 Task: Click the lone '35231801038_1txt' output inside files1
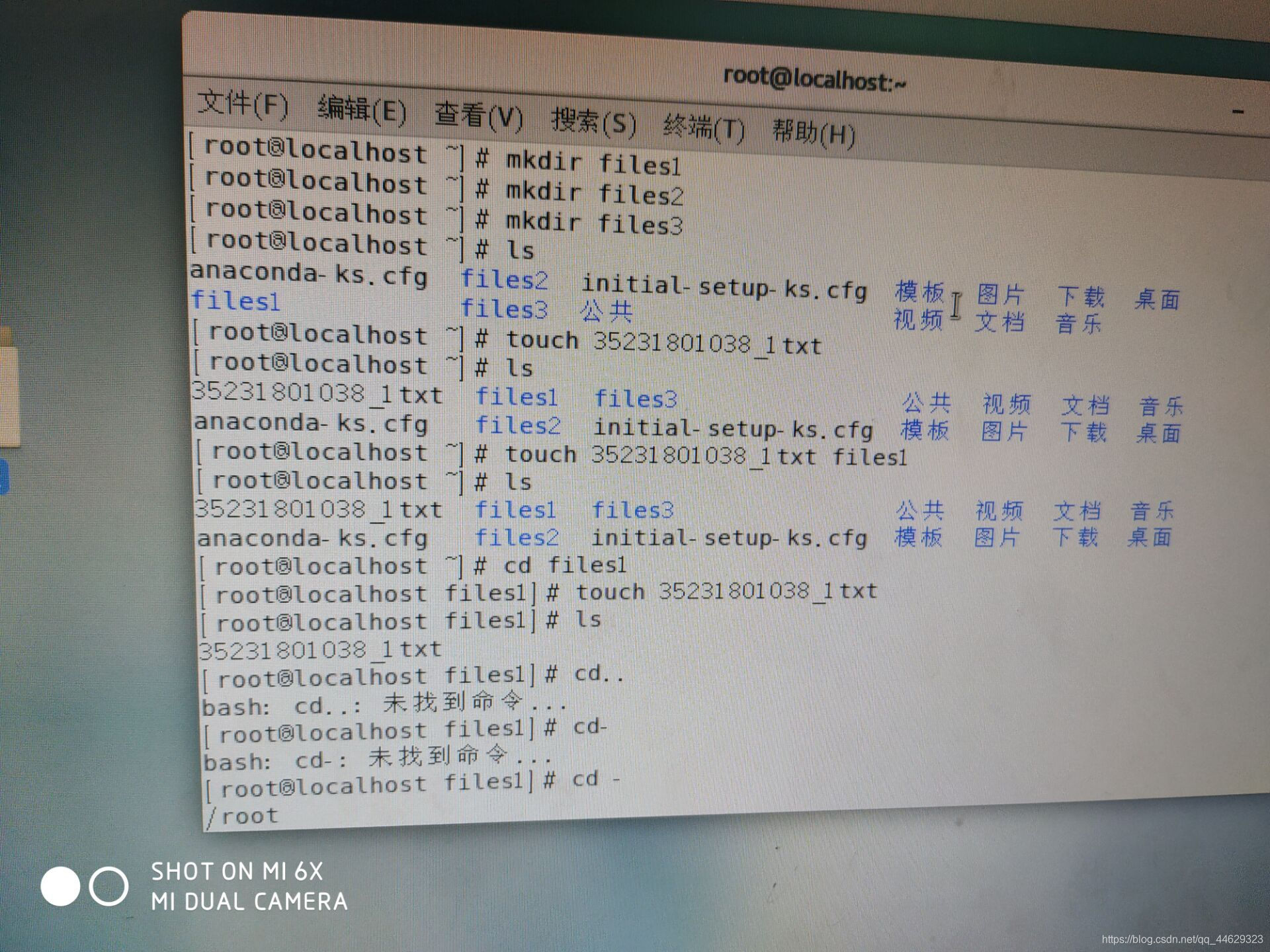[320, 650]
